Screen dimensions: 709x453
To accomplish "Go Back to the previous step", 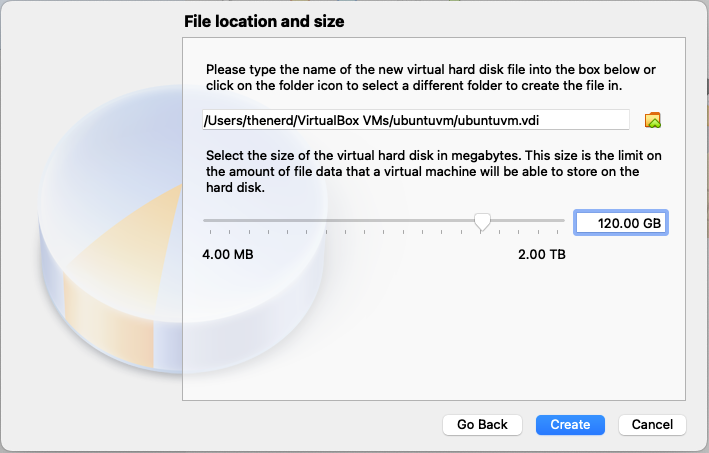I will 482,424.
